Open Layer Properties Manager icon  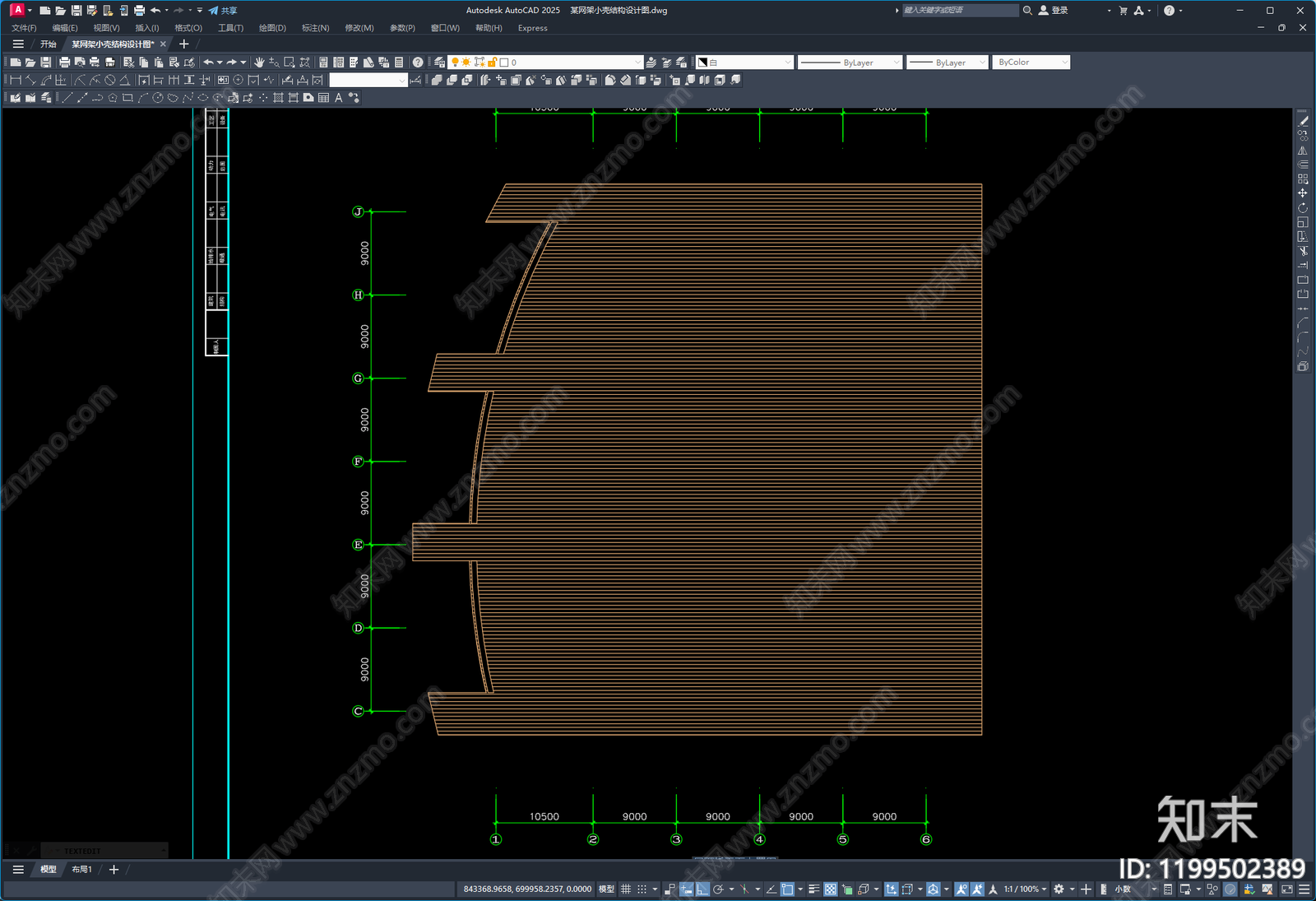pyautogui.click(x=440, y=63)
